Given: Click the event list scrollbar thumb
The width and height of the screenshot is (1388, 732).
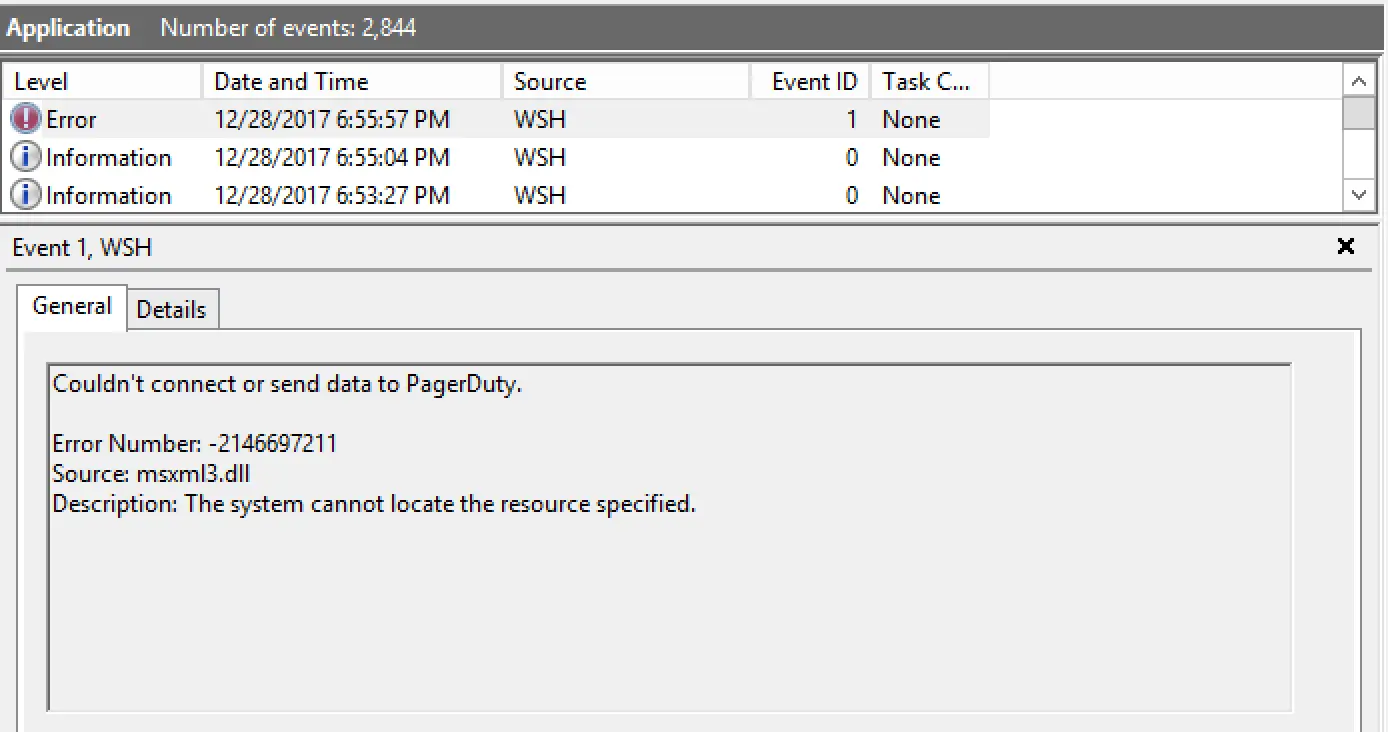Looking at the screenshot, I should (x=1358, y=113).
